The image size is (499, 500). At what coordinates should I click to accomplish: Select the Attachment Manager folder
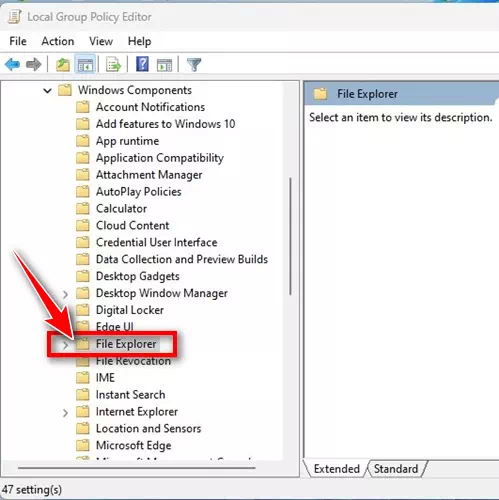click(149, 175)
